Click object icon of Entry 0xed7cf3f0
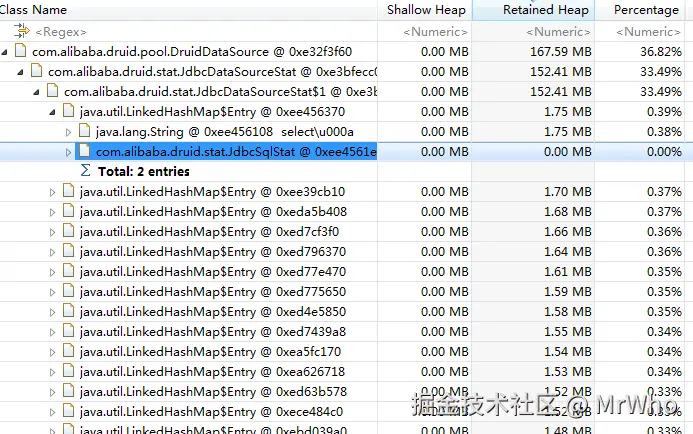This screenshot has height=434, width=693. [x=68, y=230]
